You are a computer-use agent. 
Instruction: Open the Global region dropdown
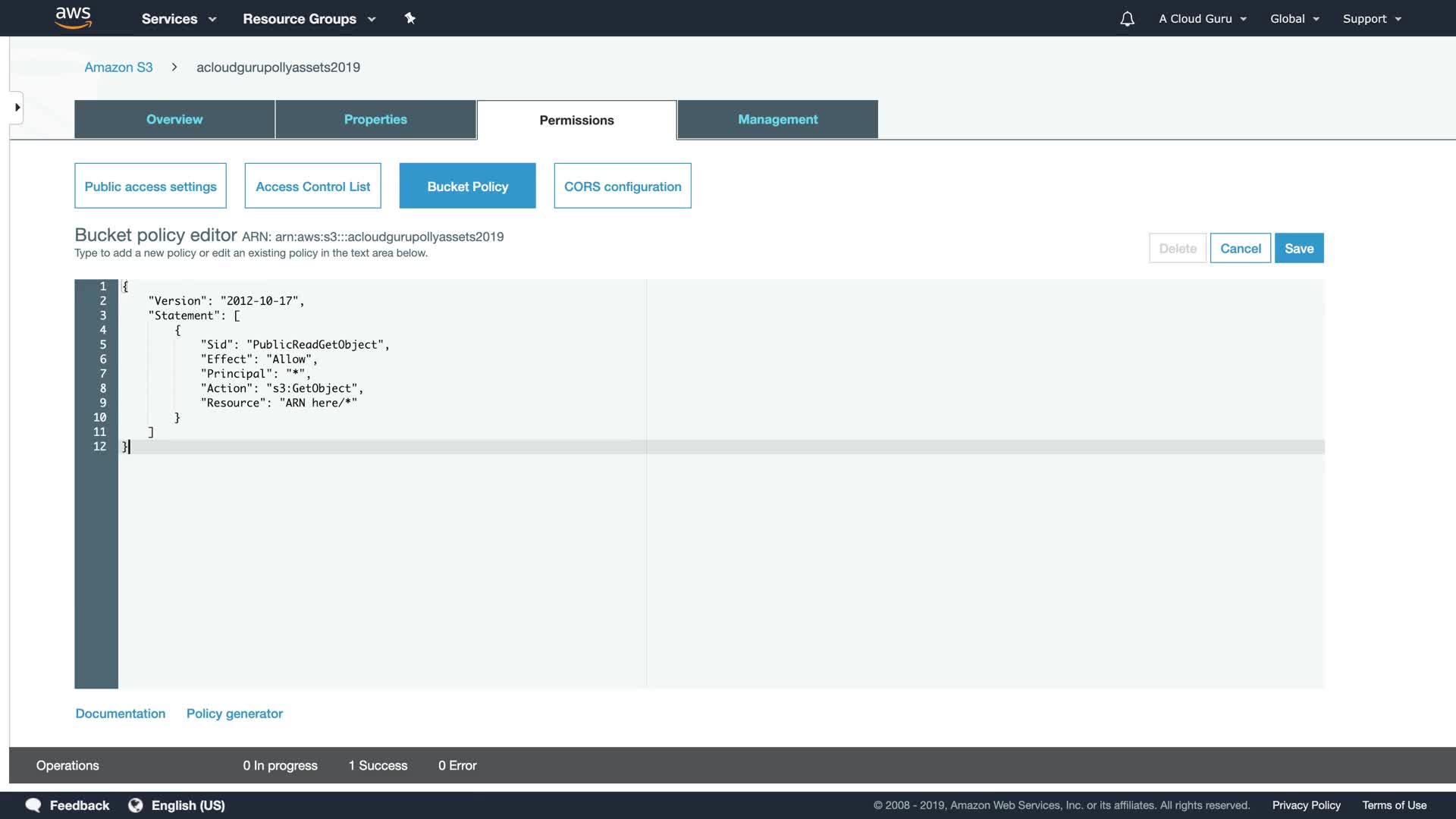point(1294,19)
